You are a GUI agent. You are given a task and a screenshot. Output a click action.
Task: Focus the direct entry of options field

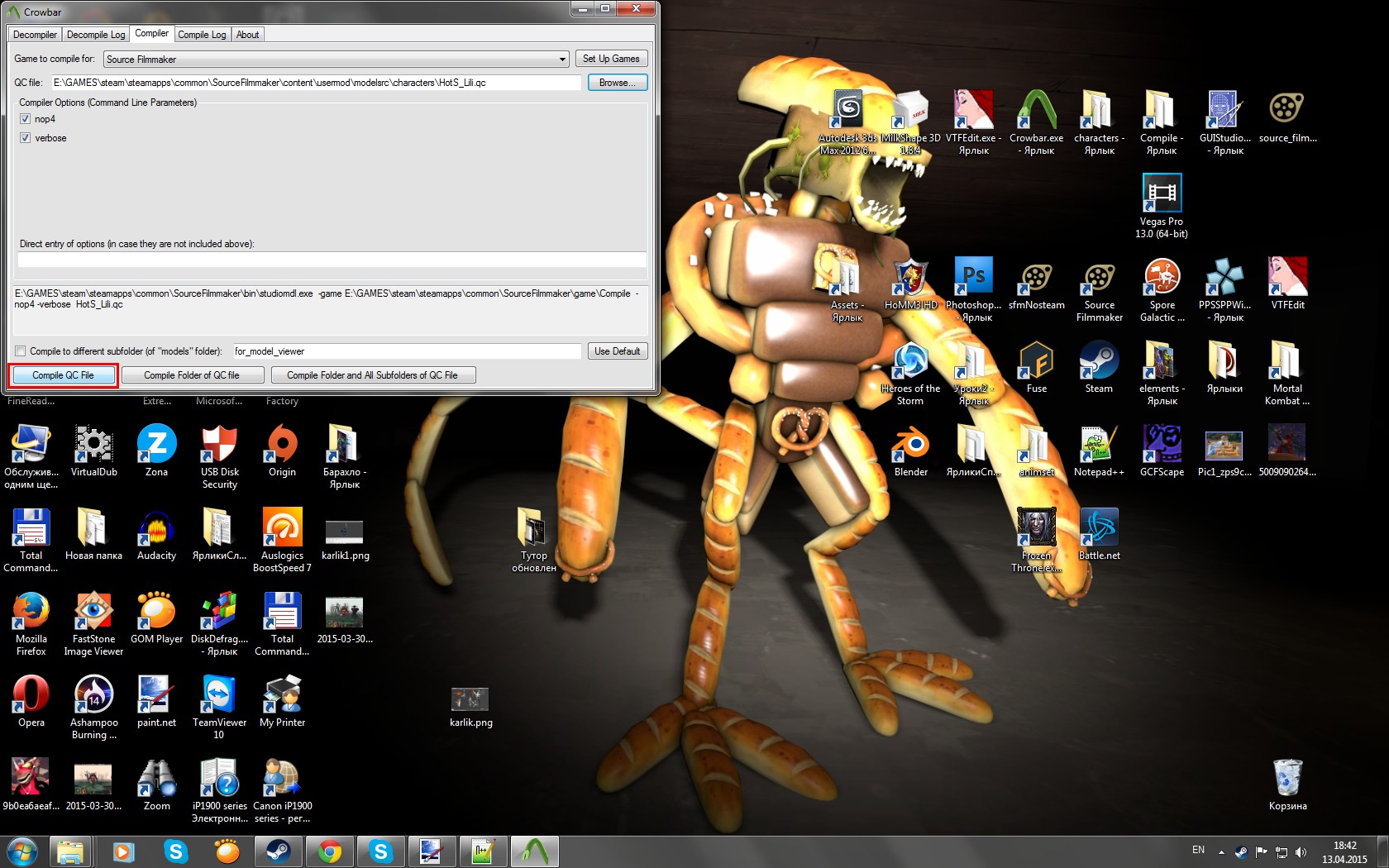332,260
